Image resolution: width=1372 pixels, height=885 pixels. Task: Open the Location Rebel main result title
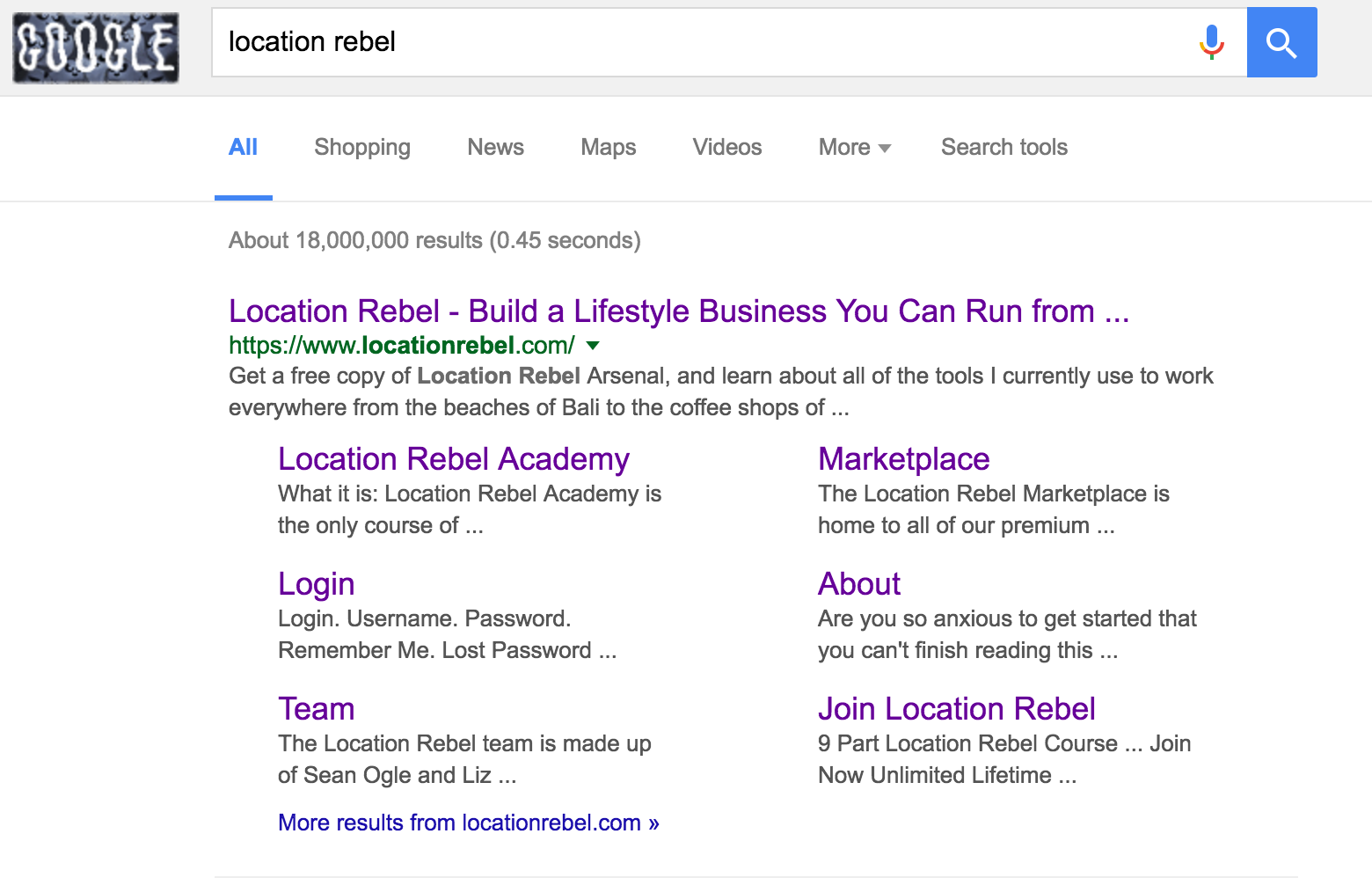pyautogui.click(x=679, y=311)
